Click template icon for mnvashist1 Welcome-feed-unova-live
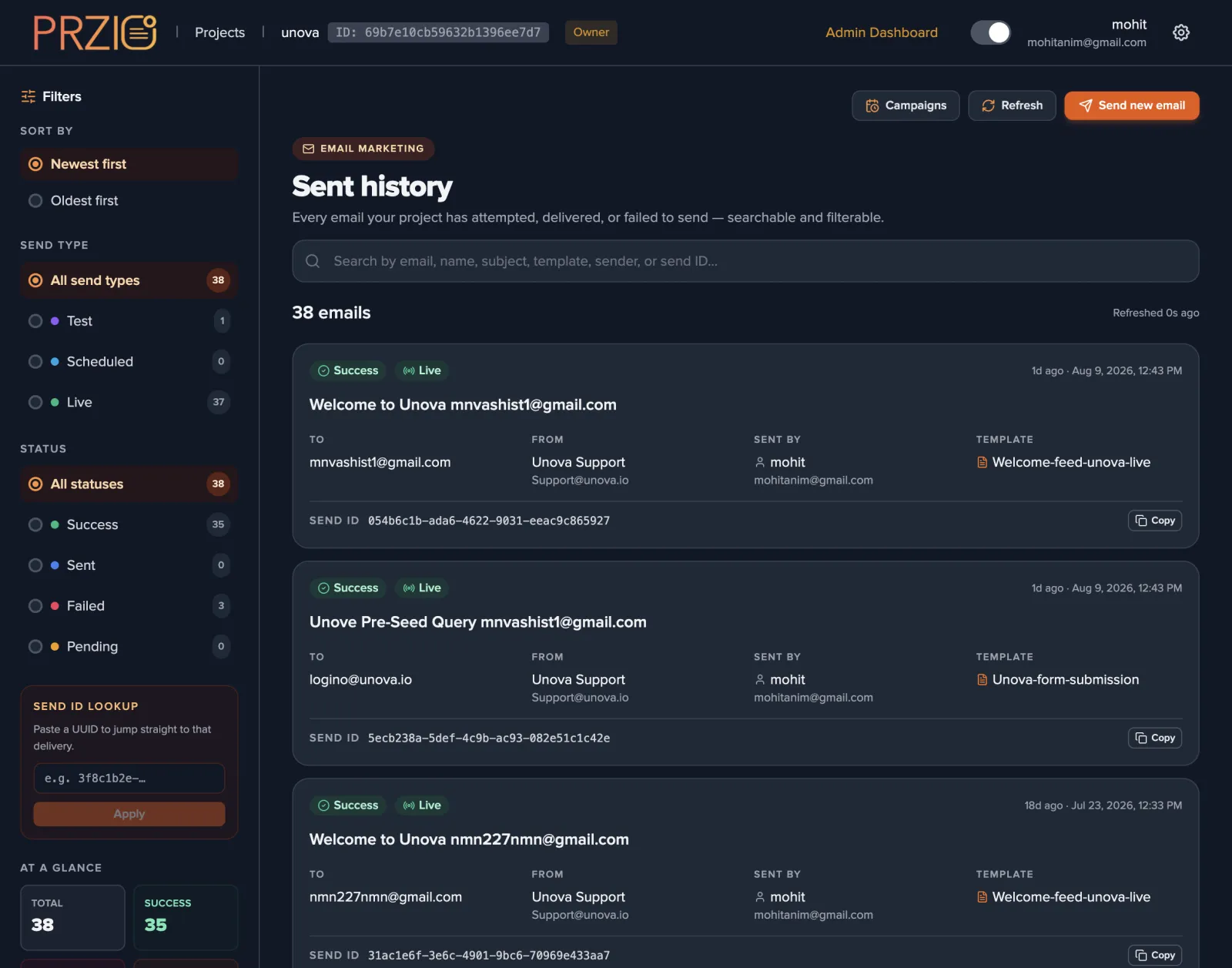The image size is (1232, 968). click(x=982, y=462)
